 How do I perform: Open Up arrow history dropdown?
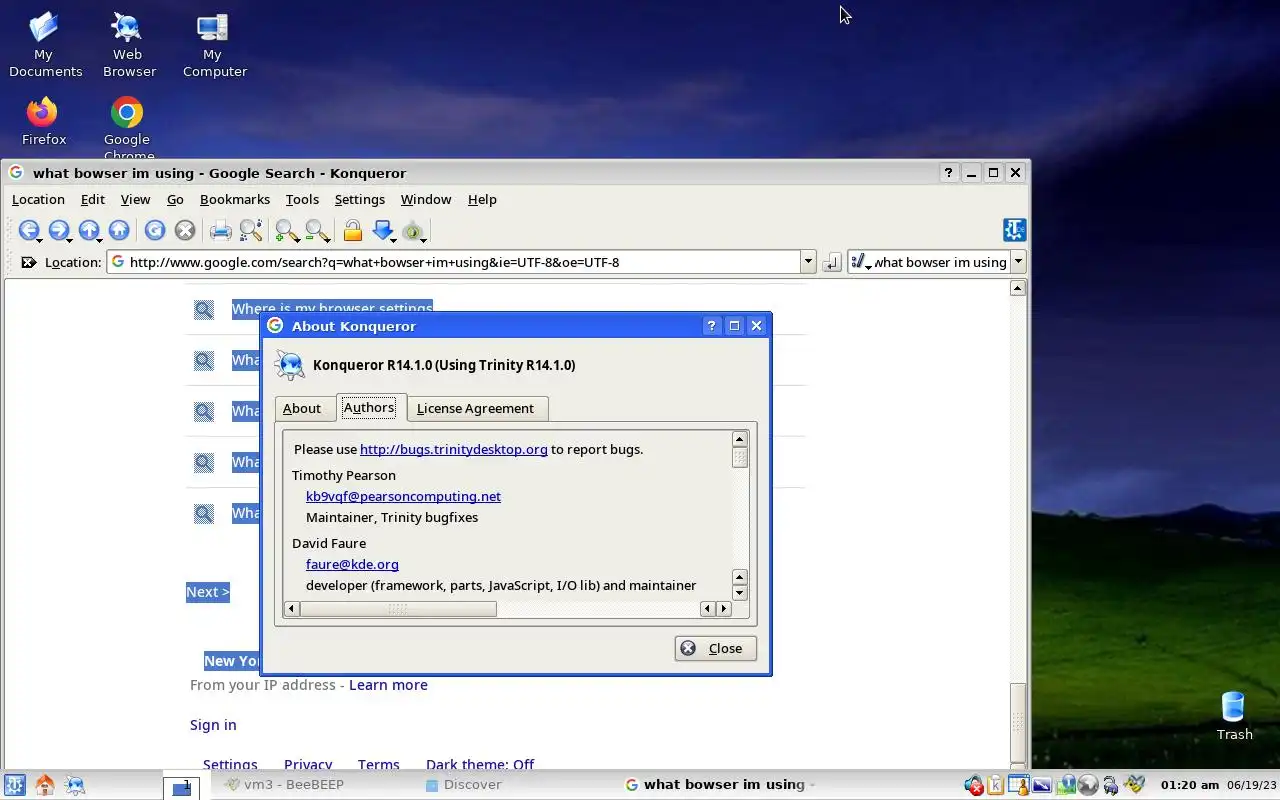pos(100,240)
